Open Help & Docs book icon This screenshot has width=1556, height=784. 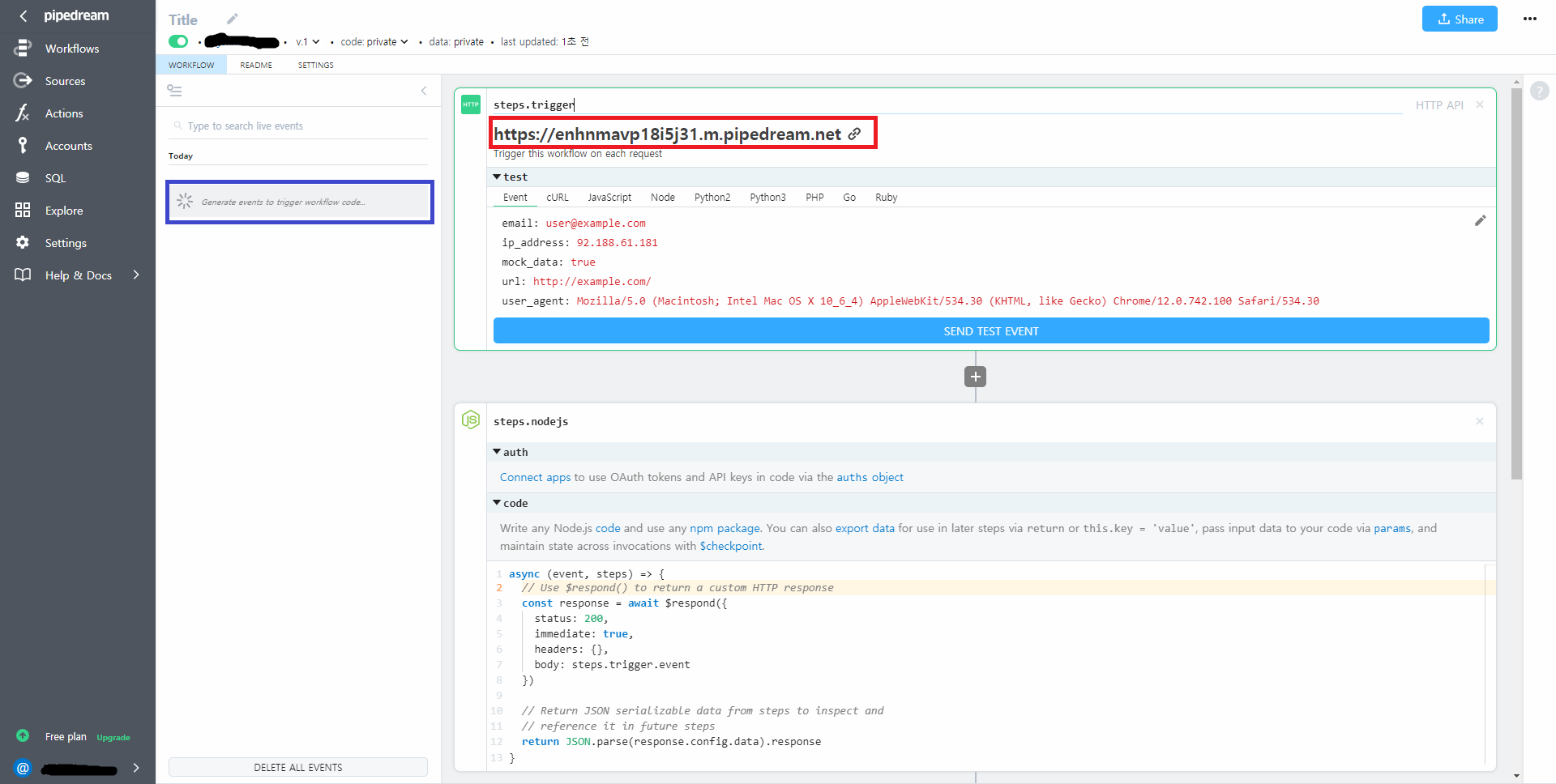pos(23,275)
